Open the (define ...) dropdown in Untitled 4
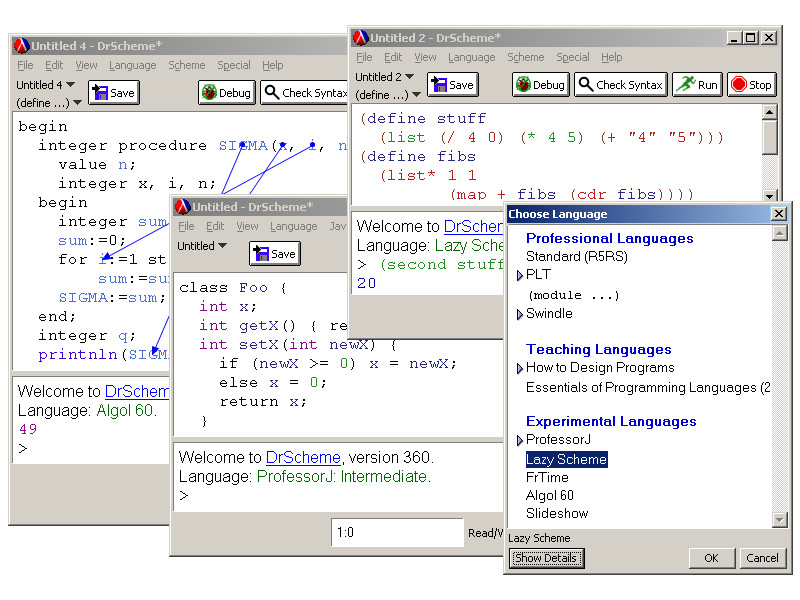The width and height of the screenshot is (800, 600). [49, 103]
